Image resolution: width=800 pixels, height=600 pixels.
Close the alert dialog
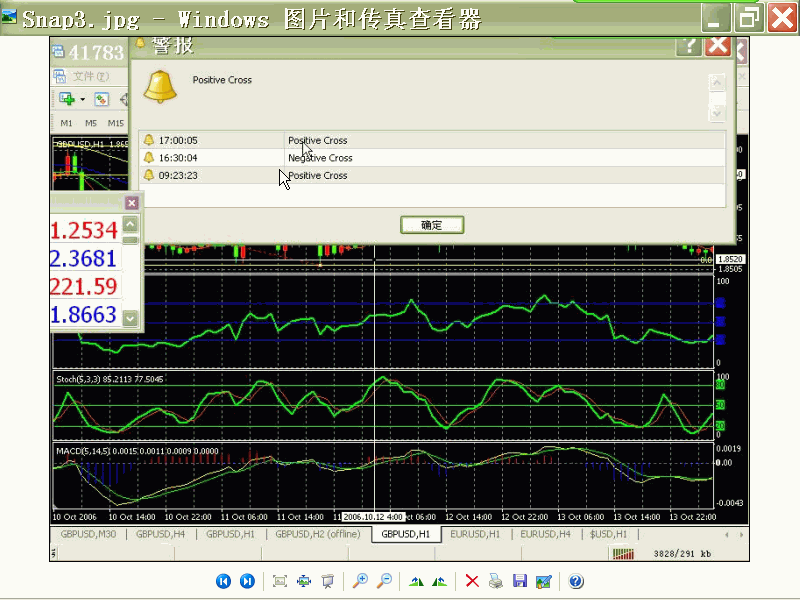coord(718,46)
